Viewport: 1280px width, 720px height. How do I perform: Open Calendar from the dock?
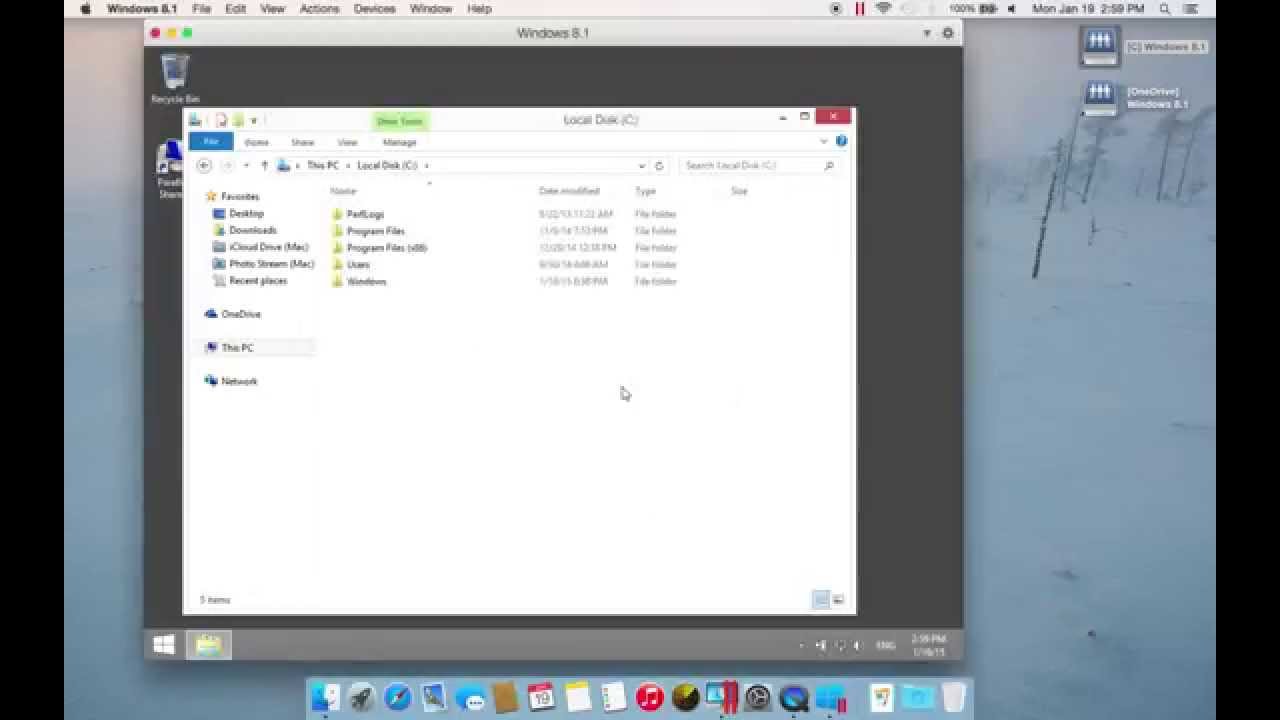click(x=541, y=697)
